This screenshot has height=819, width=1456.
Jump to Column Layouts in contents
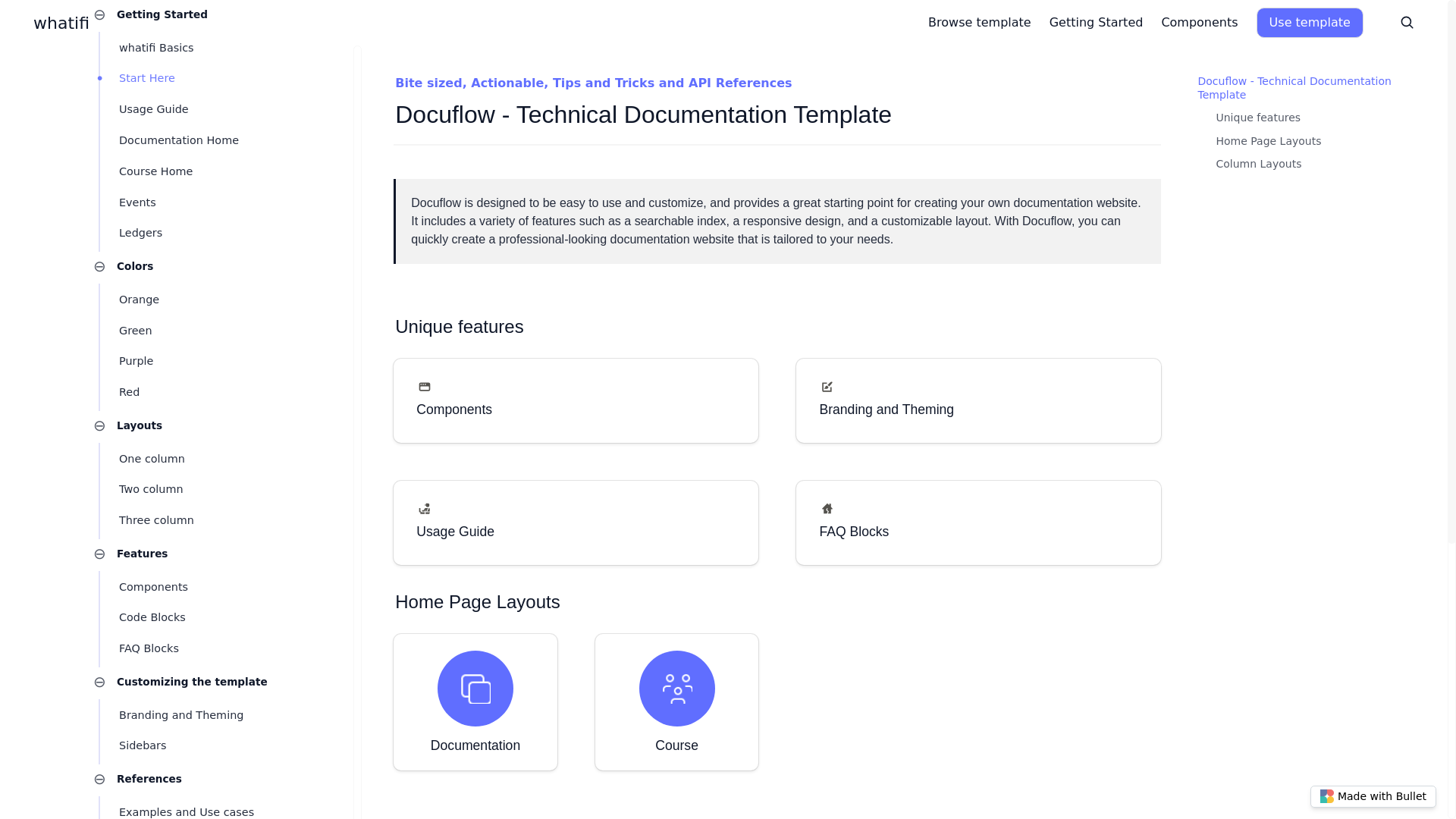(1259, 164)
